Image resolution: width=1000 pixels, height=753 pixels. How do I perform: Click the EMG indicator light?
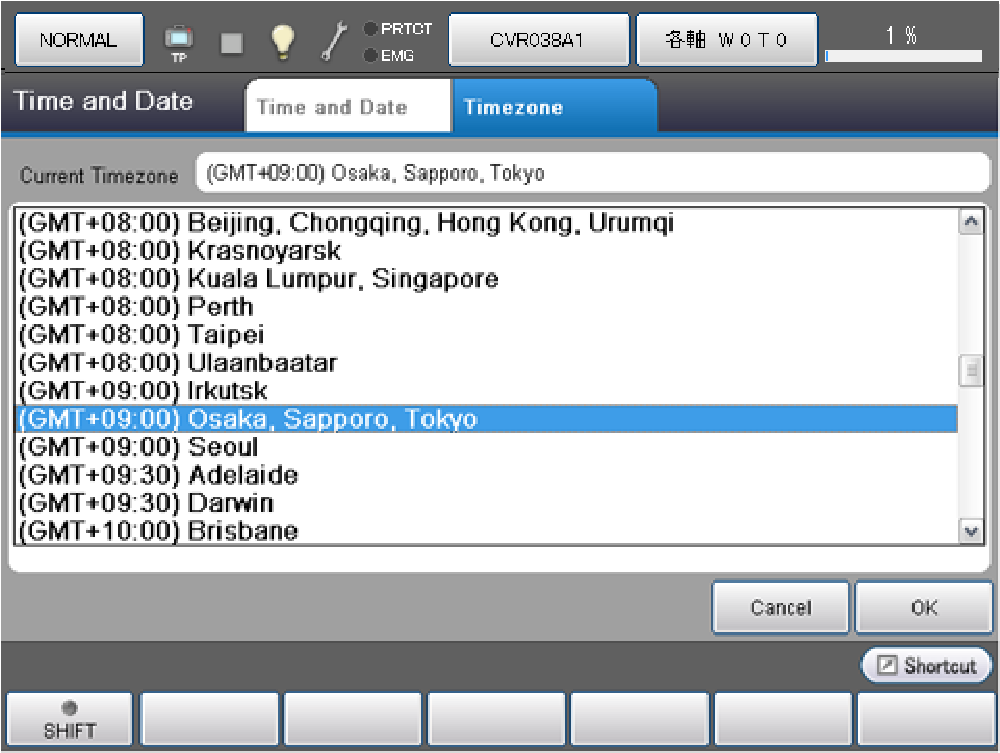(x=371, y=56)
